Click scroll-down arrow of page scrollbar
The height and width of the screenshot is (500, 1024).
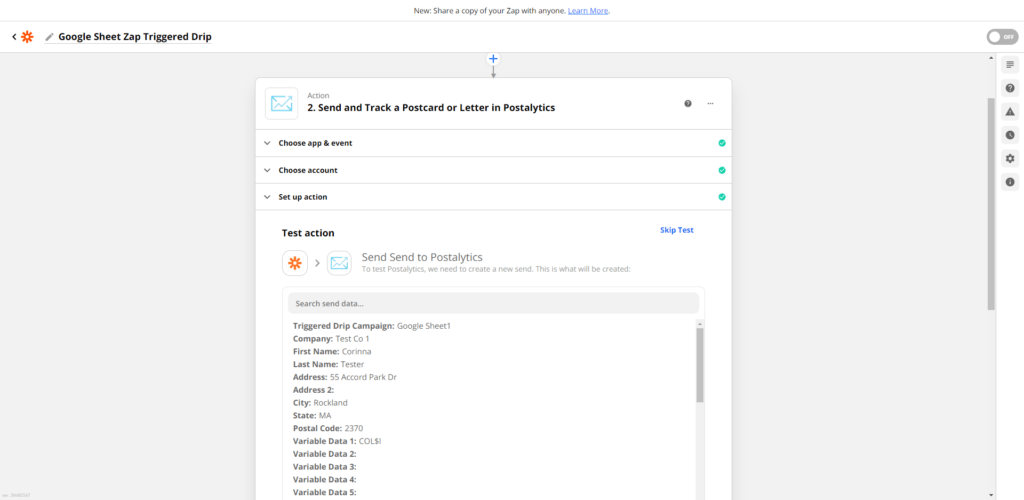[x=991, y=495]
